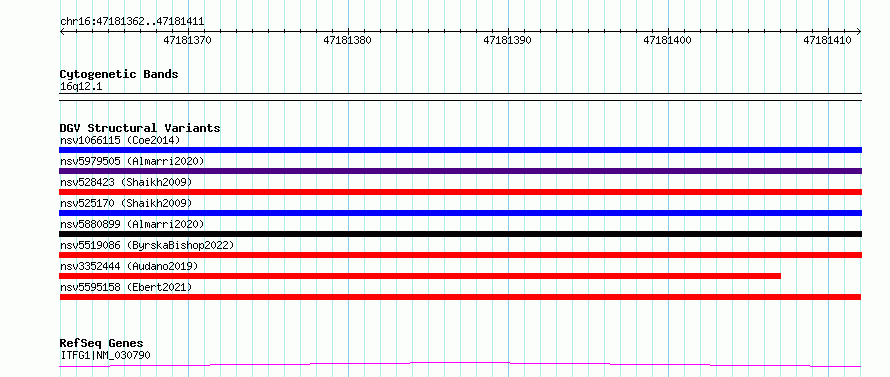Click the blue bar under nsv525170

(x=460, y=213)
